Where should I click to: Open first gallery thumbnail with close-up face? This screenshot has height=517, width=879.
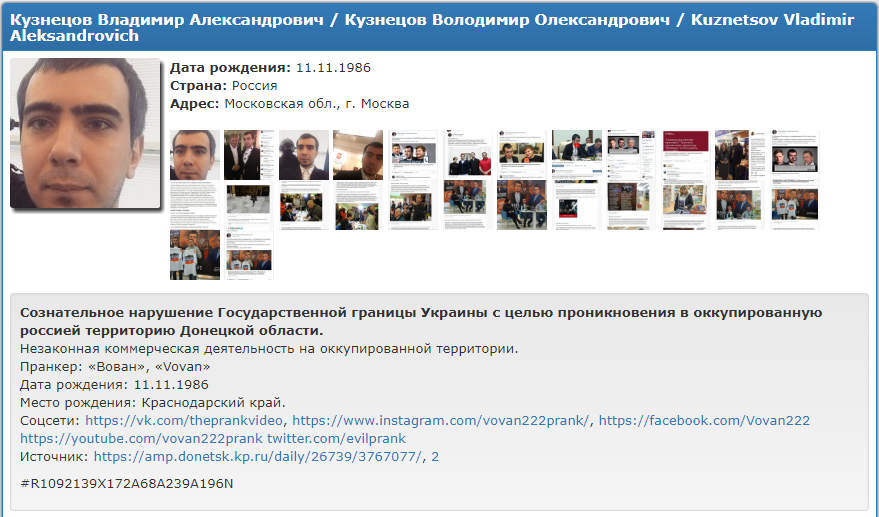tap(194, 154)
